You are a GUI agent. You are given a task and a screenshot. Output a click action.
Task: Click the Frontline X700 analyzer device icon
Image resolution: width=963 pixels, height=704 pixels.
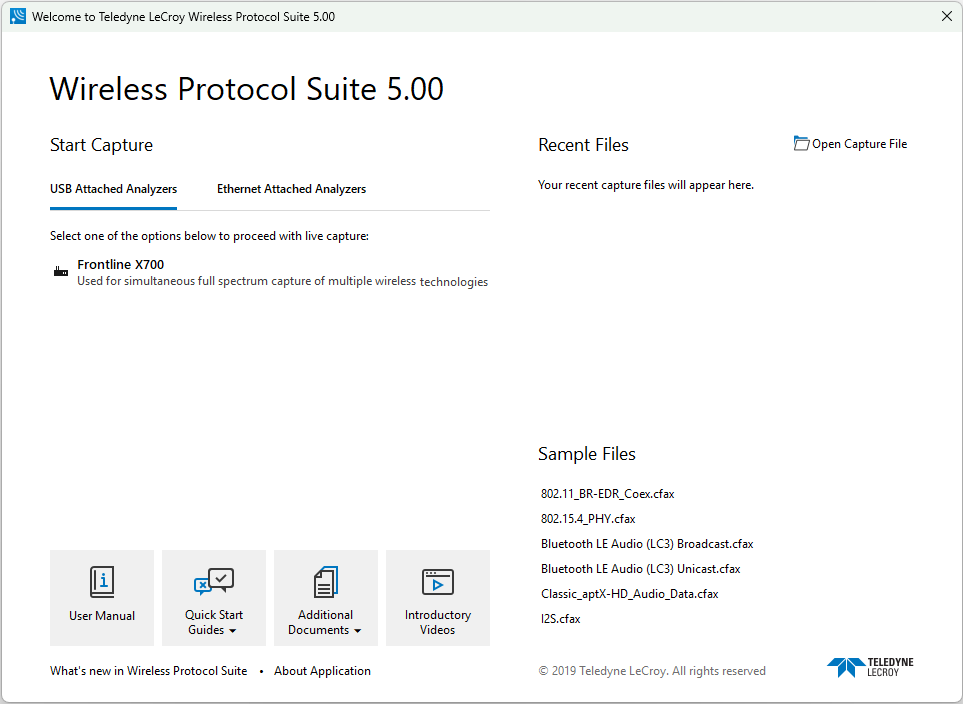pos(61,272)
